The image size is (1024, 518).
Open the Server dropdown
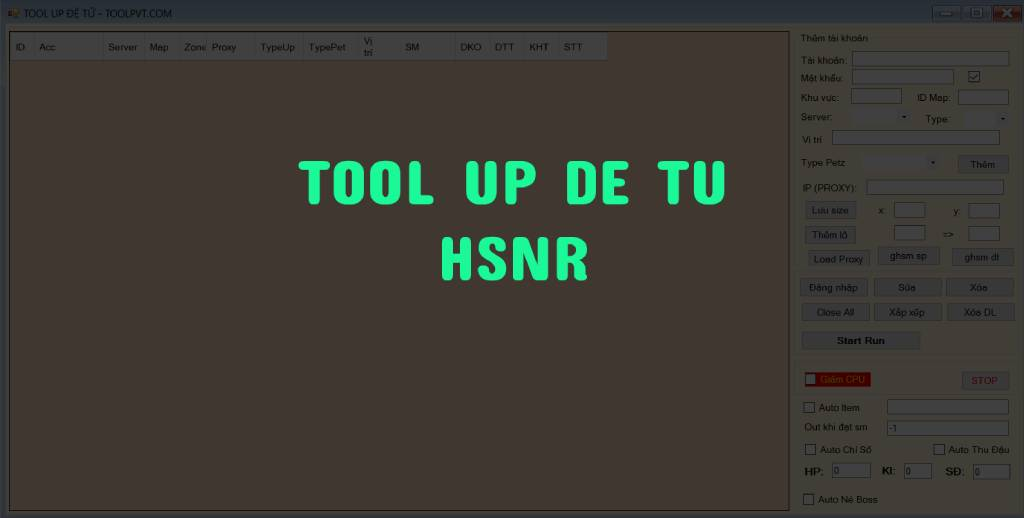tap(880, 118)
